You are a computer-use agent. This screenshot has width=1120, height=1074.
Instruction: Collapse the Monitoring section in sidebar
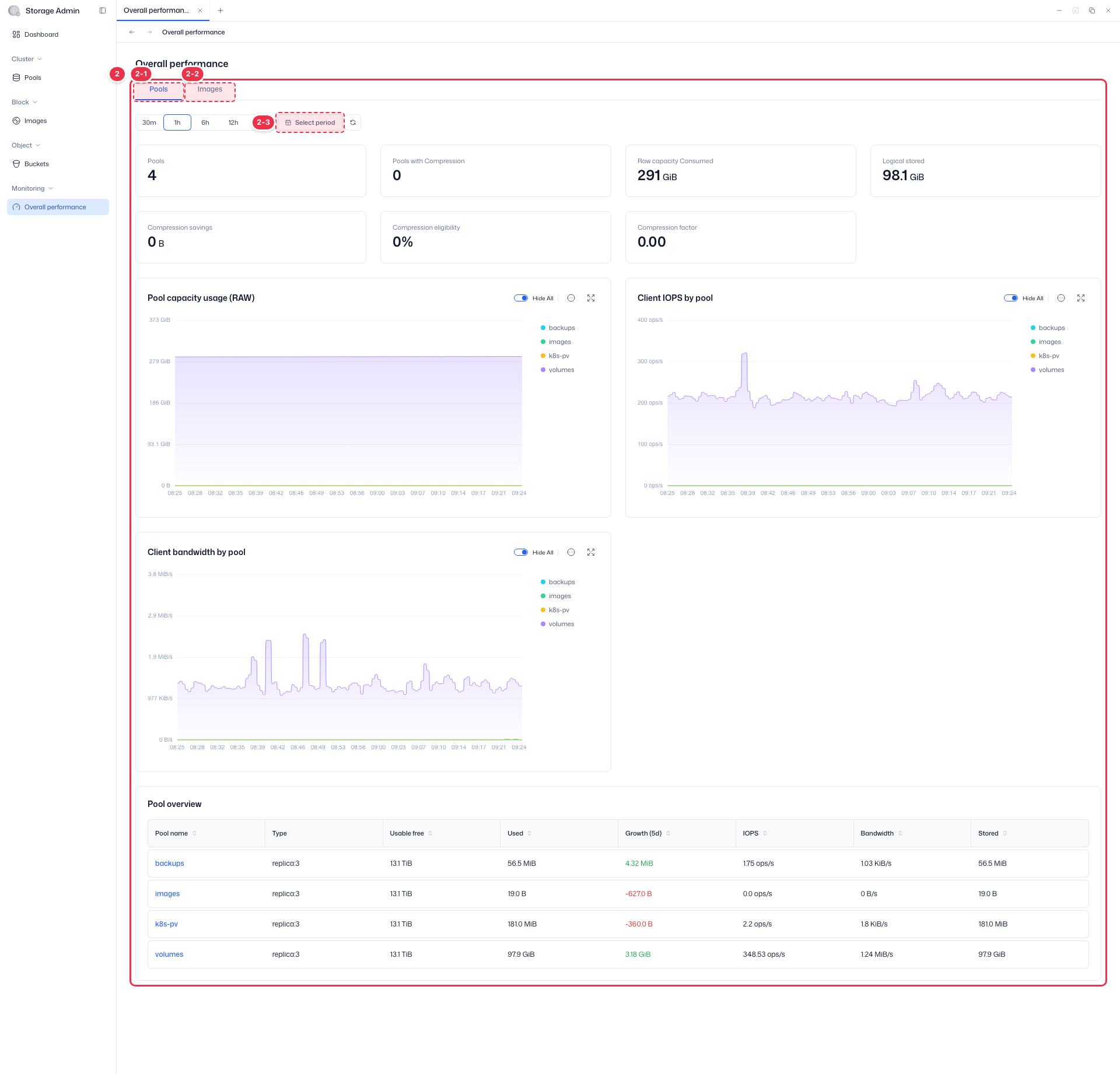[33, 188]
